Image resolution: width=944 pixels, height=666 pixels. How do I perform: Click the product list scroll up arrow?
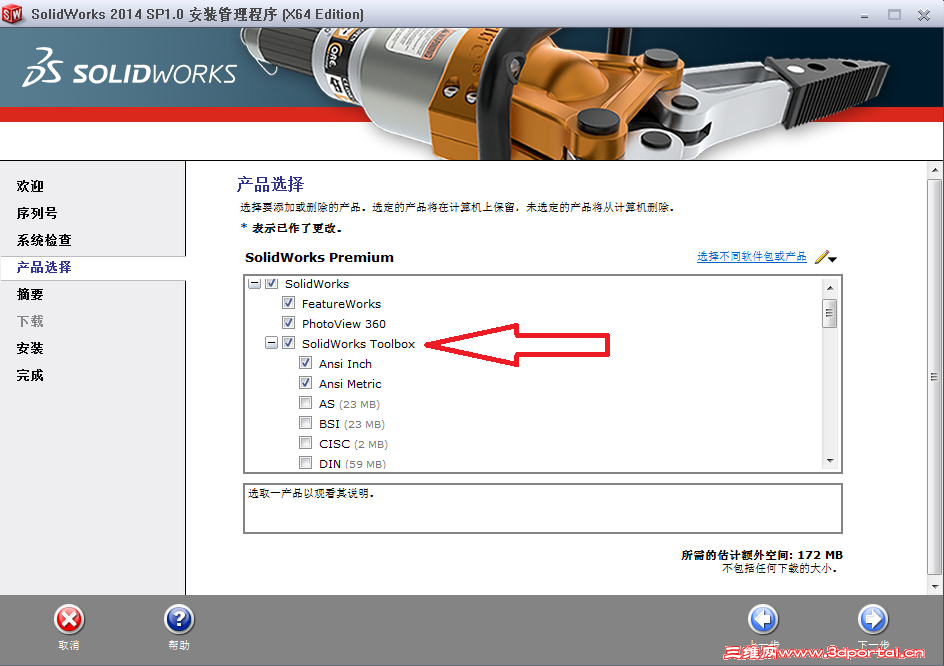pos(830,288)
